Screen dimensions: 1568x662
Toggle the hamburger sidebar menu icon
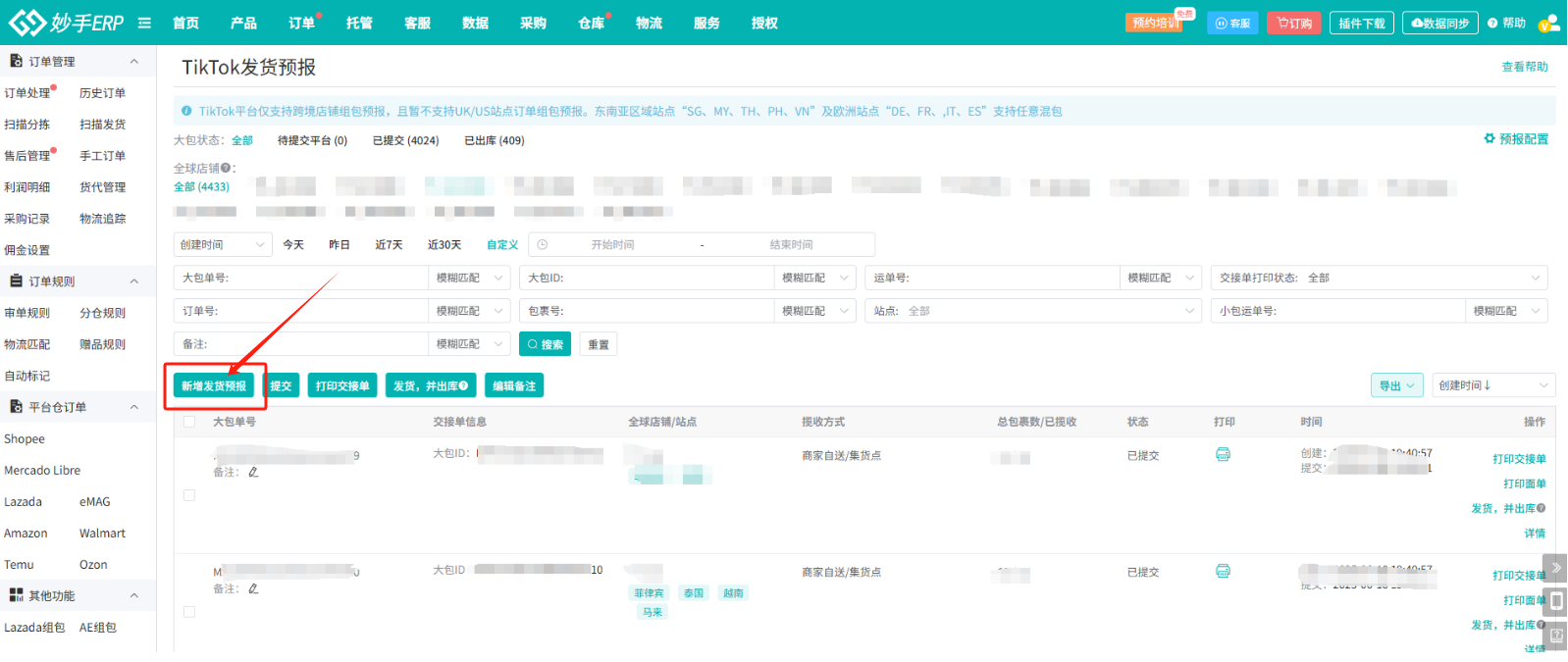145,23
